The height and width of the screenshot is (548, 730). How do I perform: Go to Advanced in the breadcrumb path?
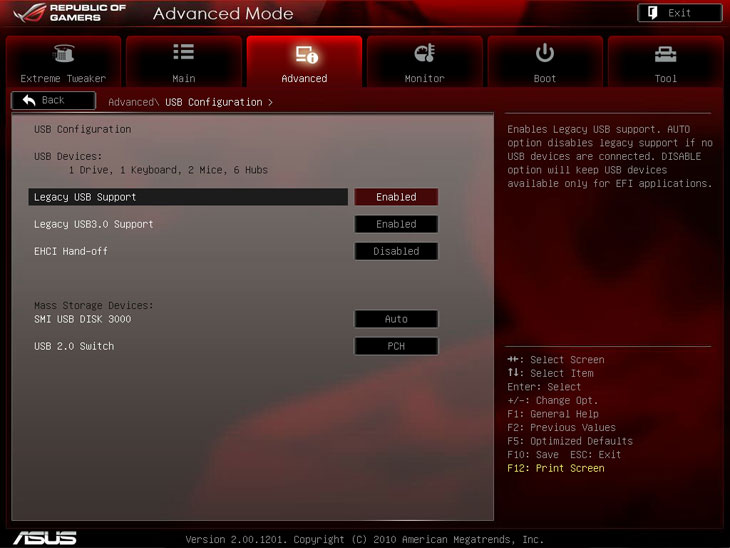[130, 102]
